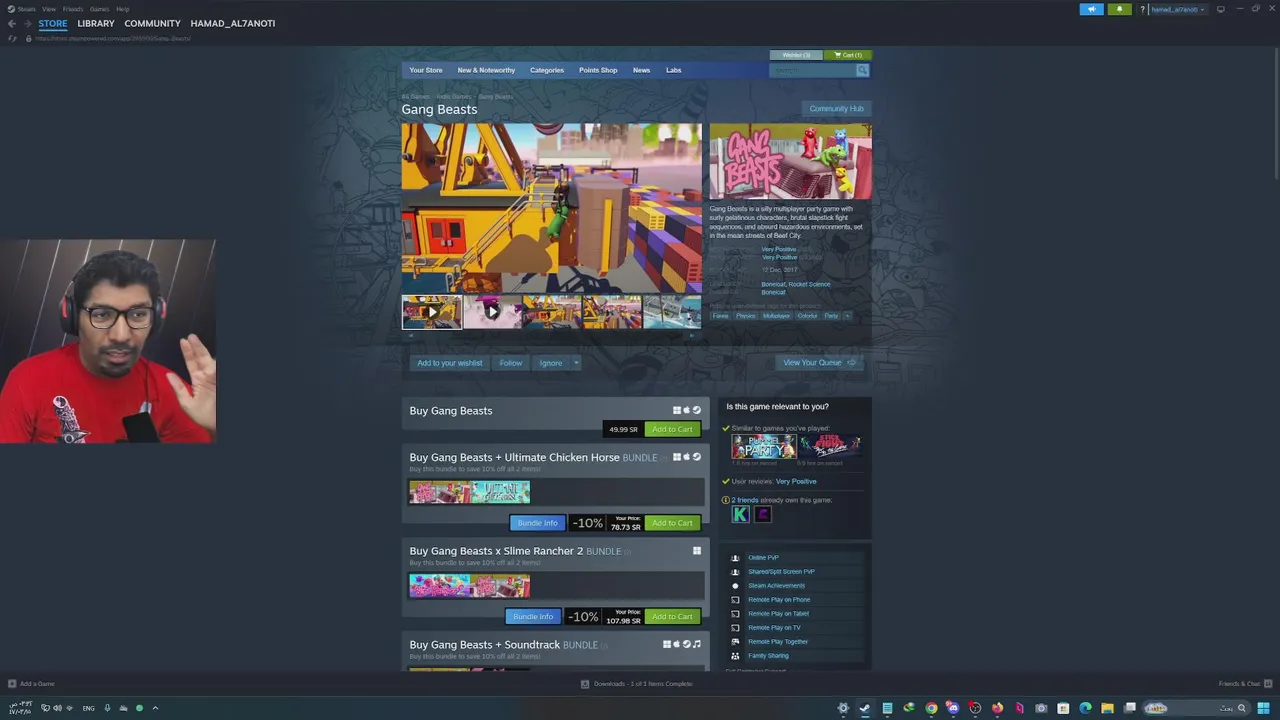
Task: Click the Ignore button
Action: click(x=550, y=363)
